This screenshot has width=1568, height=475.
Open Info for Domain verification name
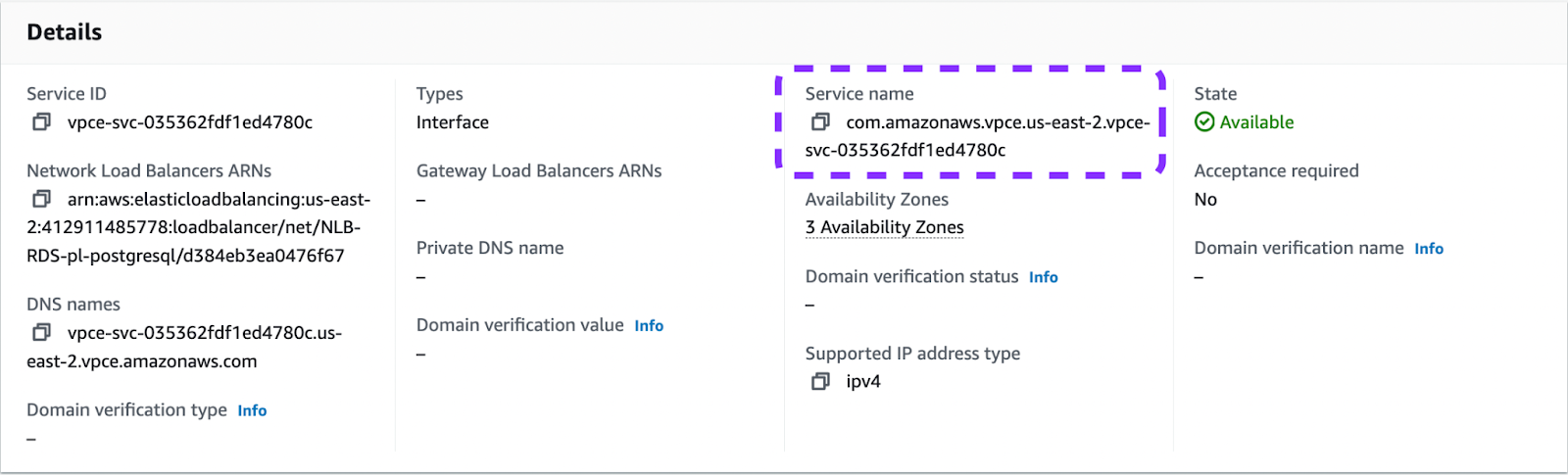[1428, 250]
